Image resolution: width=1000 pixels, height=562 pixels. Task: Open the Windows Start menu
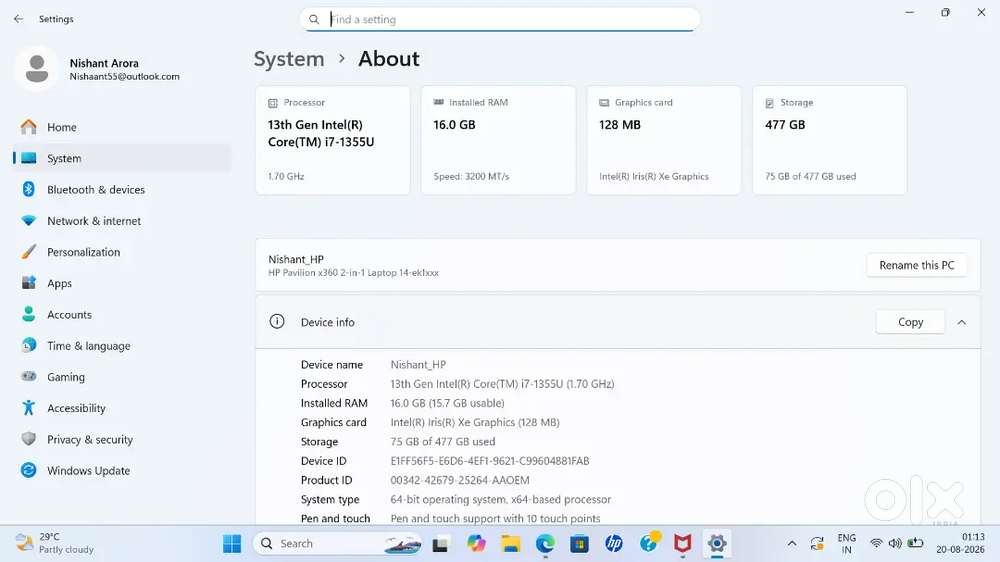pos(232,544)
